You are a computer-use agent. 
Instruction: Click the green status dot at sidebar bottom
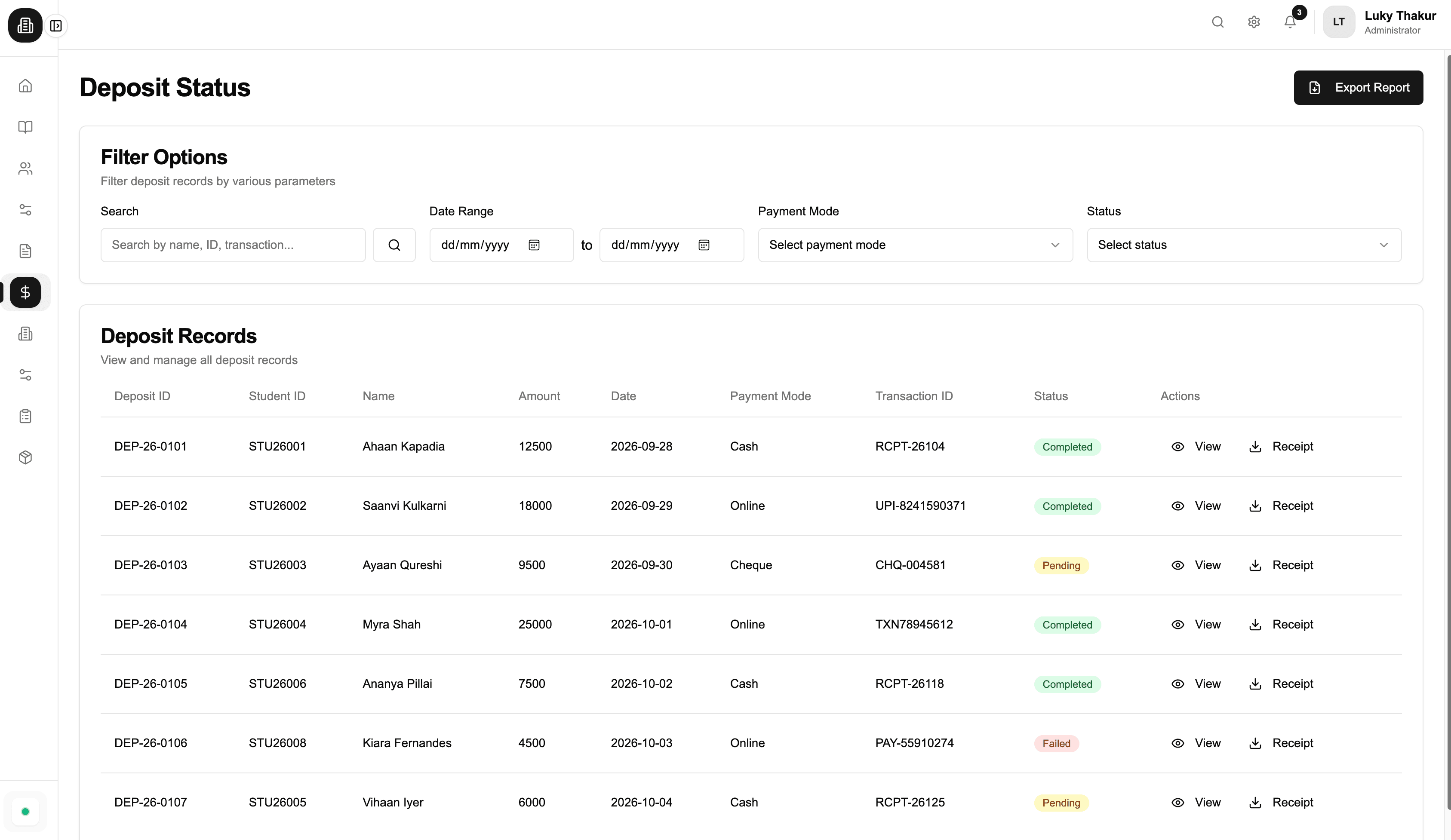[25, 812]
